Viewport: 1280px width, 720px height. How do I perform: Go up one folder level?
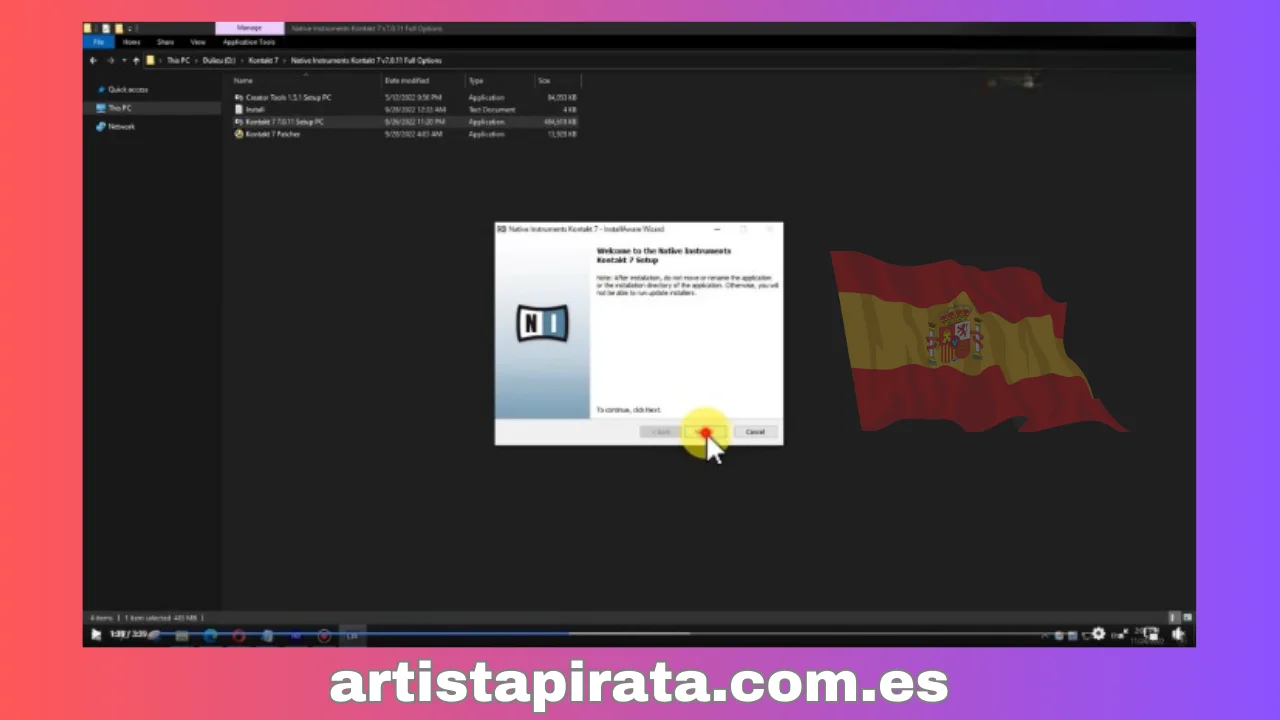136,60
